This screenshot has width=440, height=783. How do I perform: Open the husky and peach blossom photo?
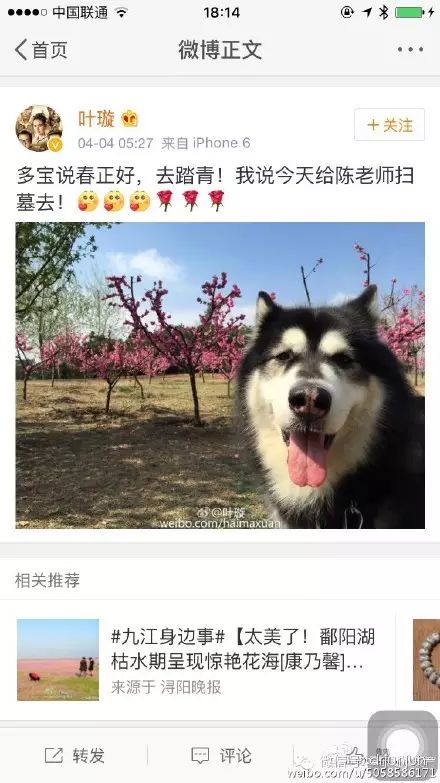point(220,376)
